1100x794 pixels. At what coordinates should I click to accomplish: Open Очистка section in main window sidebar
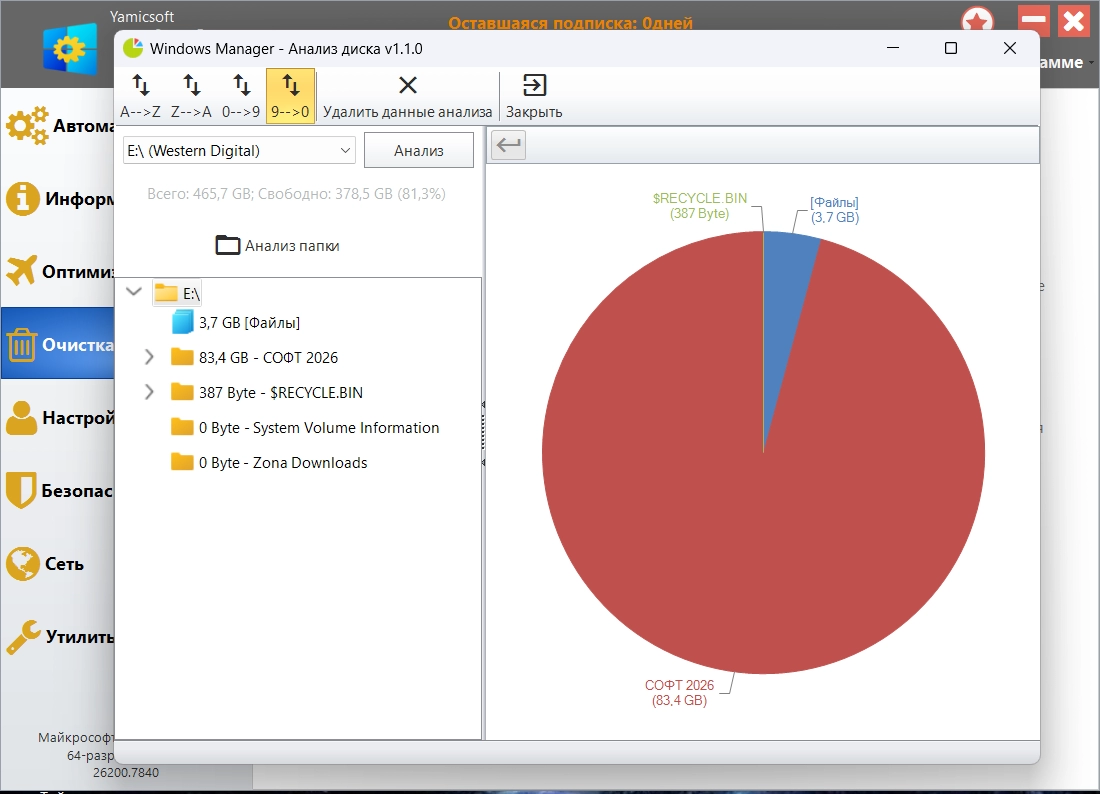(x=58, y=344)
